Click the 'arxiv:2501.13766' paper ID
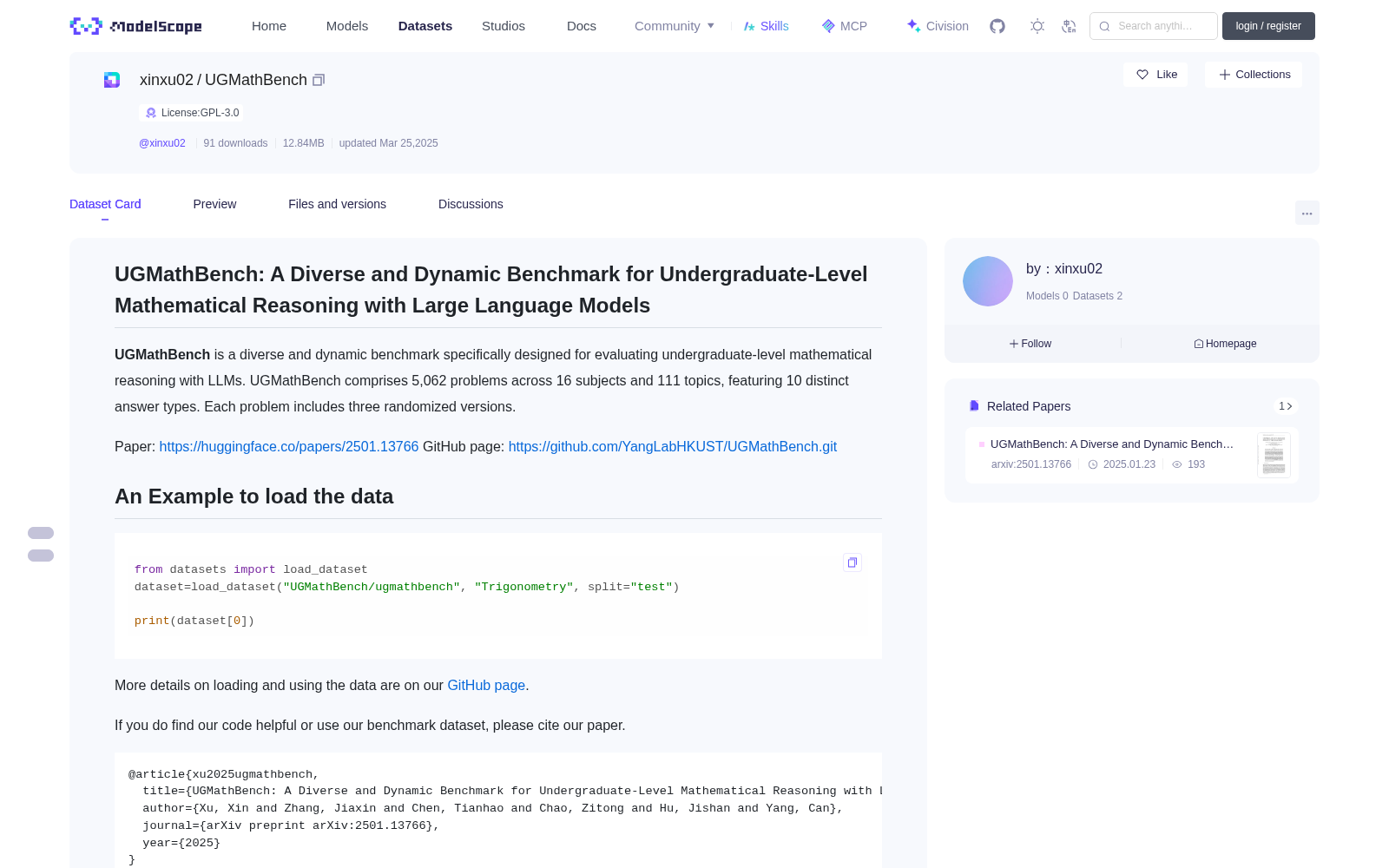 1031,464
